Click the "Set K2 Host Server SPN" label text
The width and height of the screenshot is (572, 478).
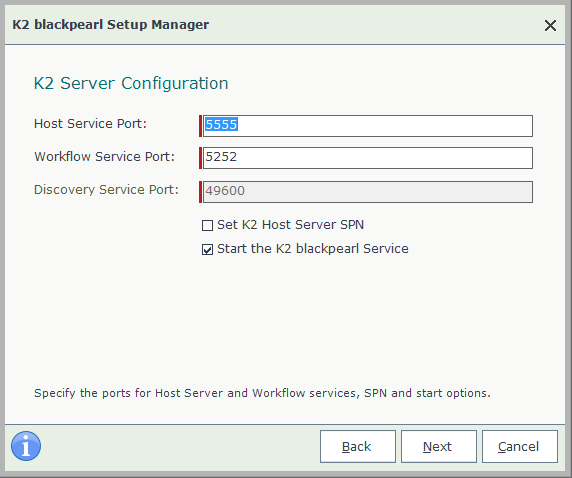coord(290,225)
